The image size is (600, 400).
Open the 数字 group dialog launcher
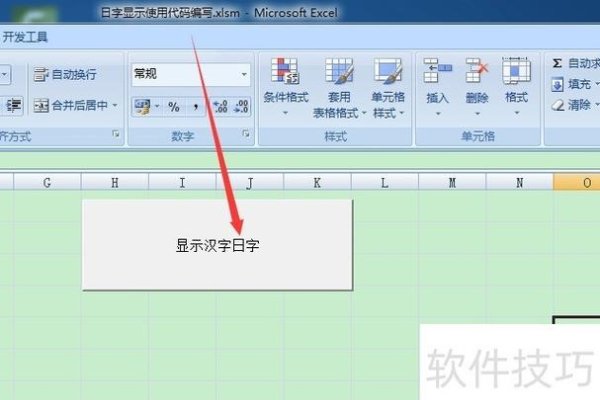(246, 134)
